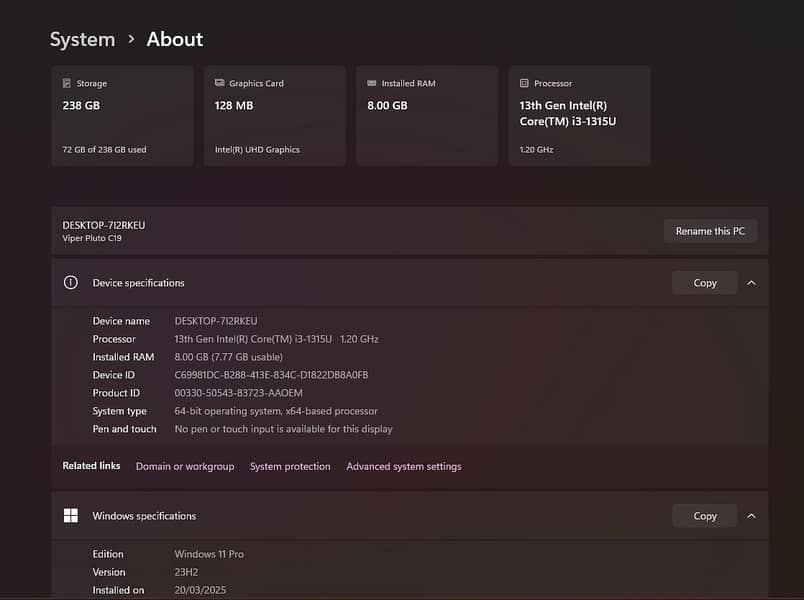This screenshot has height=600, width=804.
Task: Click the 13th Gen Intel processor card title
Action: tap(568, 113)
